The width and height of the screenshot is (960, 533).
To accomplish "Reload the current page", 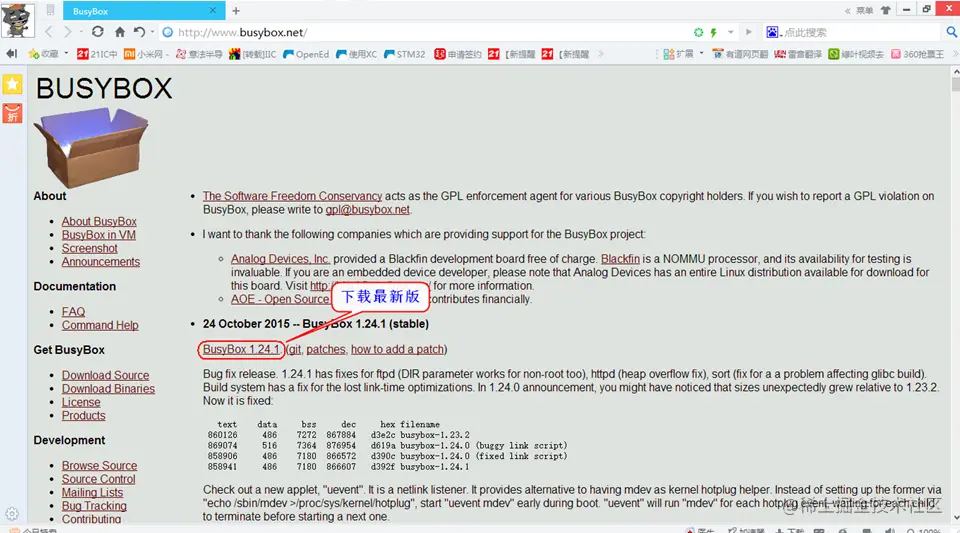I will pos(97,32).
